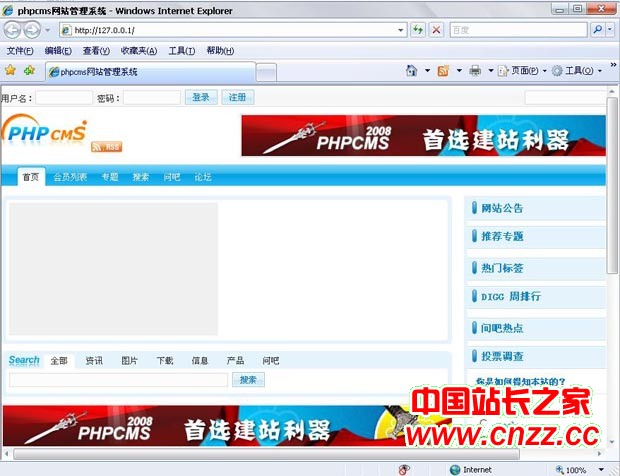The height and width of the screenshot is (476, 620).
Task: Click the horizontal page scrollbar thumb
Action: (x=267, y=454)
